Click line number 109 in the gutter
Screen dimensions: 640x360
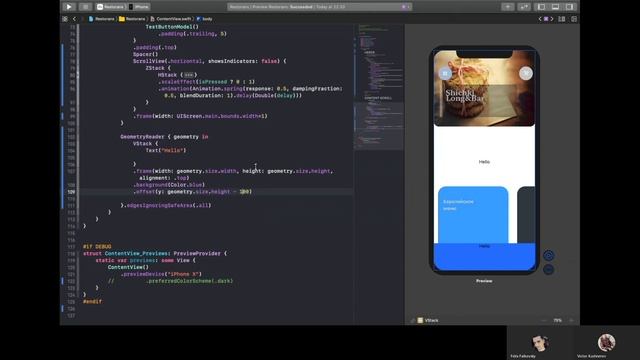[71, 192]
